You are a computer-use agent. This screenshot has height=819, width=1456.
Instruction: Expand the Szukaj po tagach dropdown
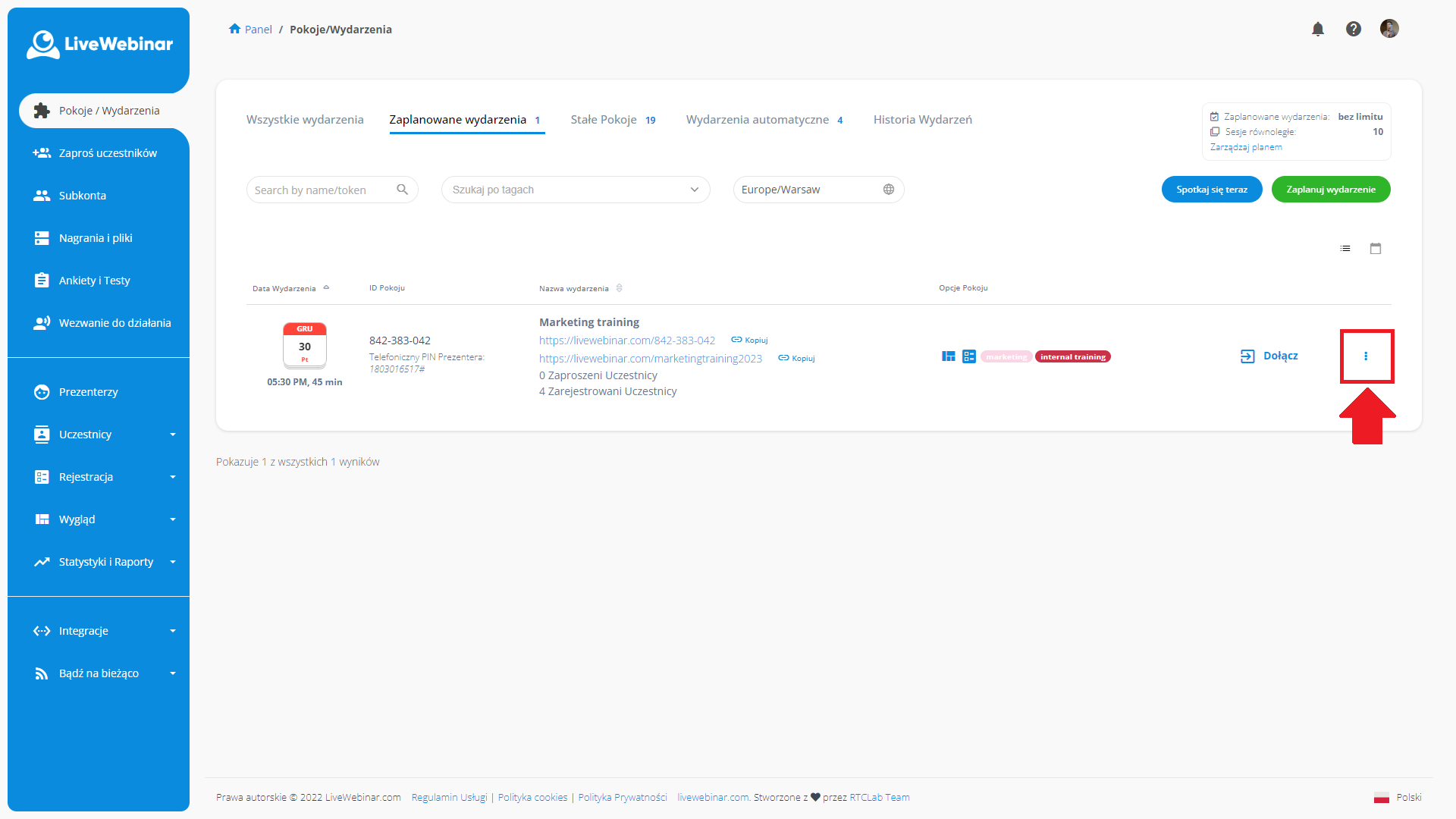[x=694, y=190]
